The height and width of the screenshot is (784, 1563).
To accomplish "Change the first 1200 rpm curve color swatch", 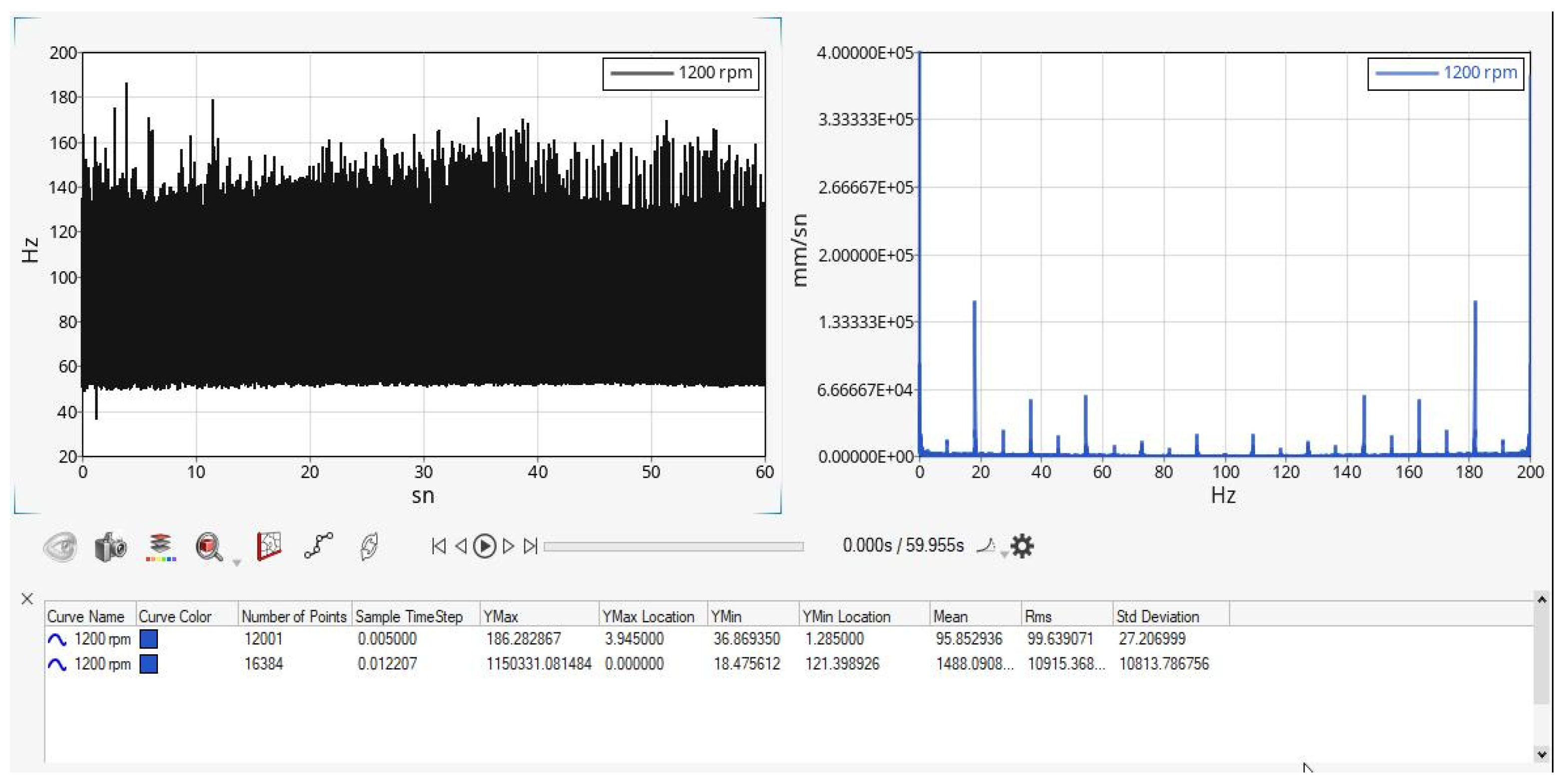I will click(x=149, y=639).
